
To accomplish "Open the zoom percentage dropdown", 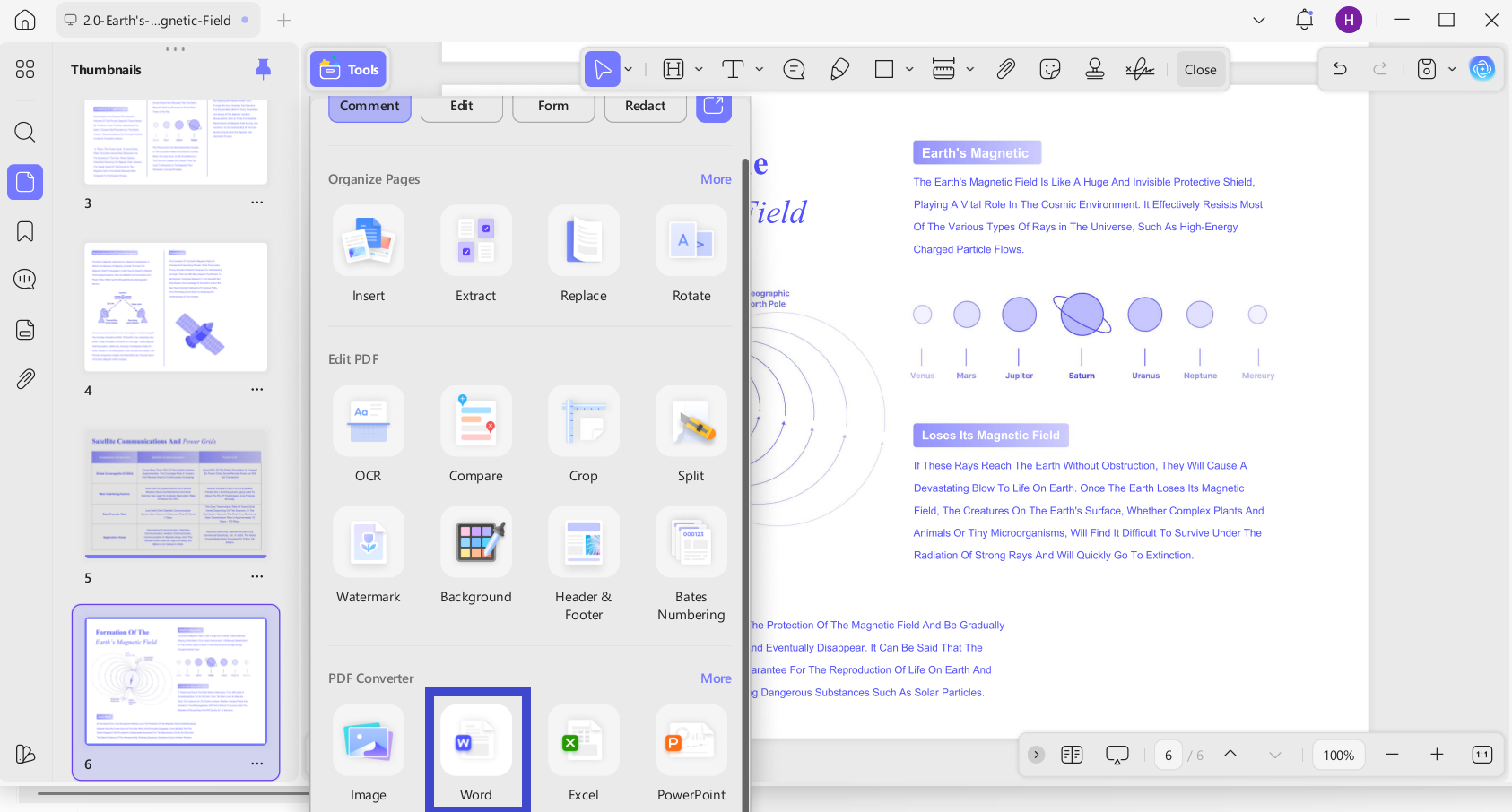I will click(1339, 755).
